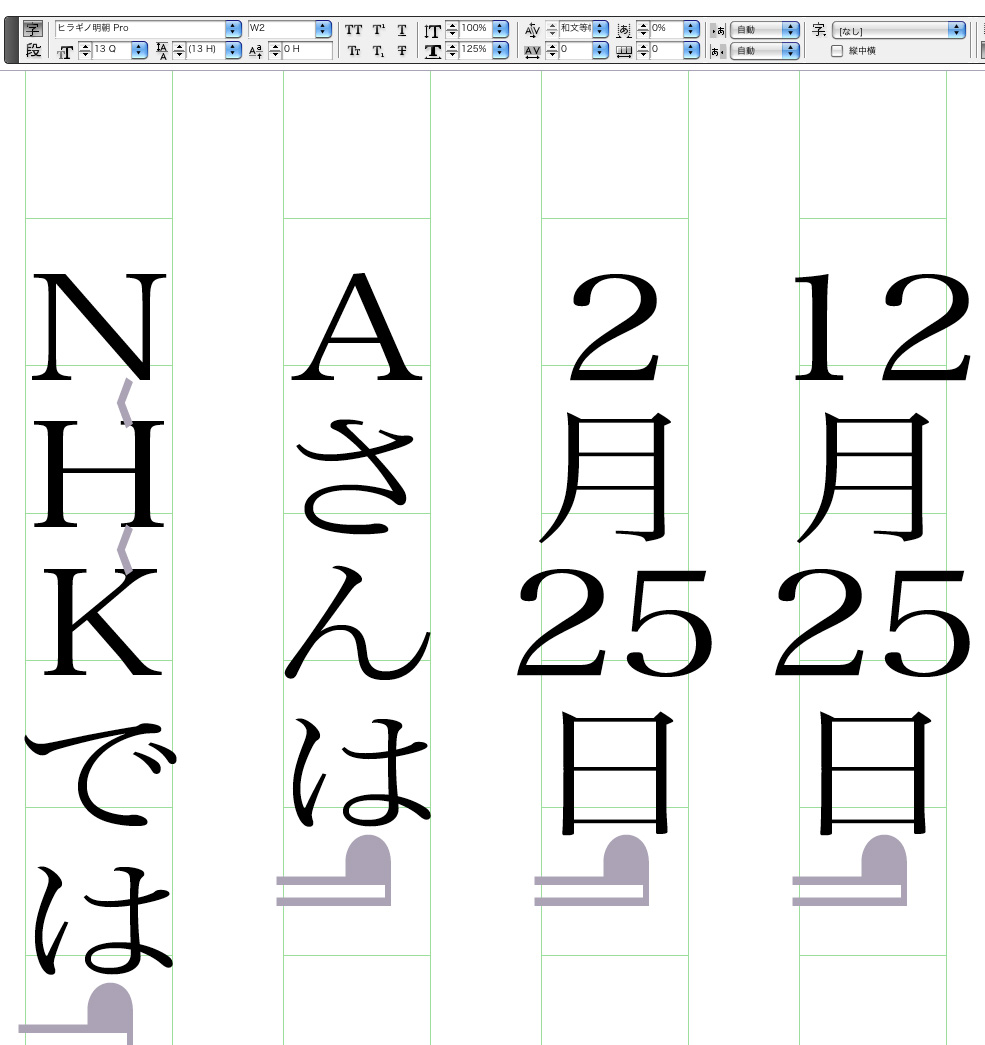Toggle Subscript formatting

pyautogui.click(x=378, y=51)
